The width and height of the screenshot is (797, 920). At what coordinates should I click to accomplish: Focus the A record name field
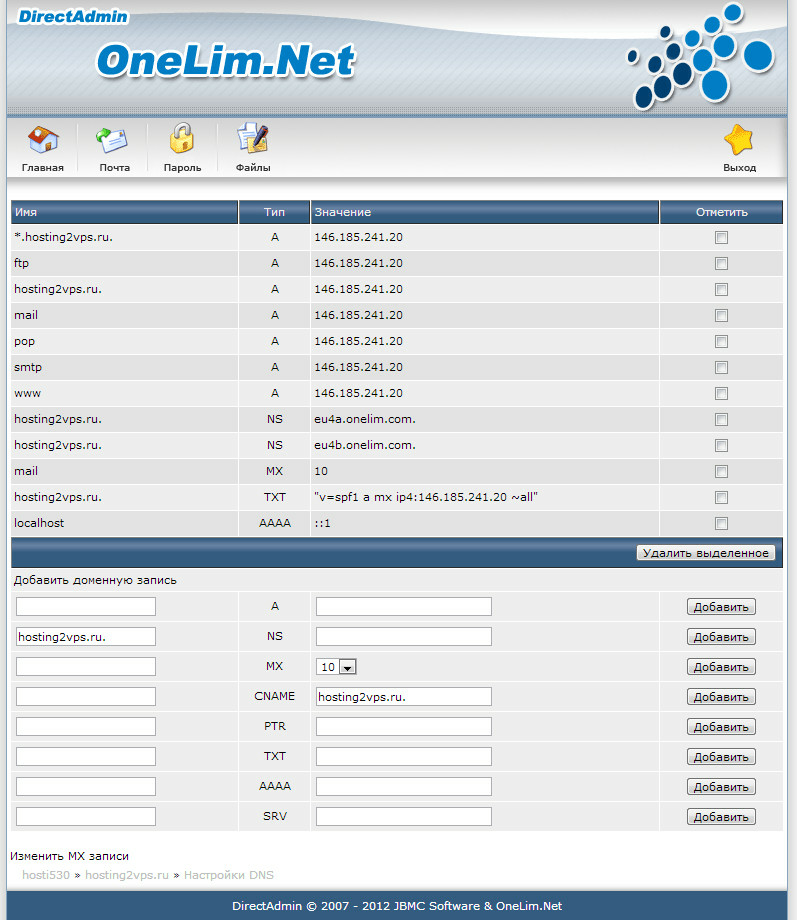click(x=86, y=607)
